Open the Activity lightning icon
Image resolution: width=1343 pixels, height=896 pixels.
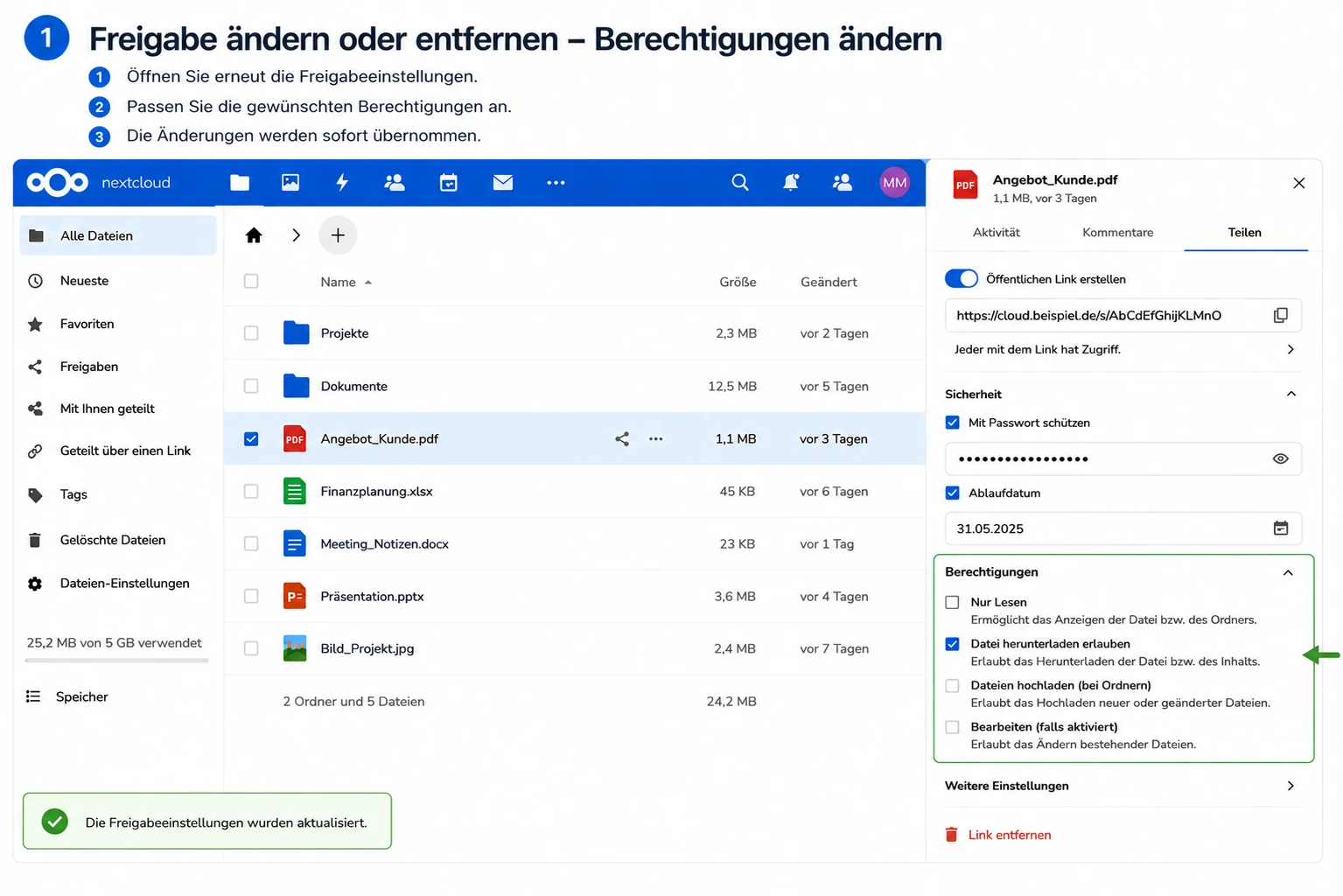342,182
